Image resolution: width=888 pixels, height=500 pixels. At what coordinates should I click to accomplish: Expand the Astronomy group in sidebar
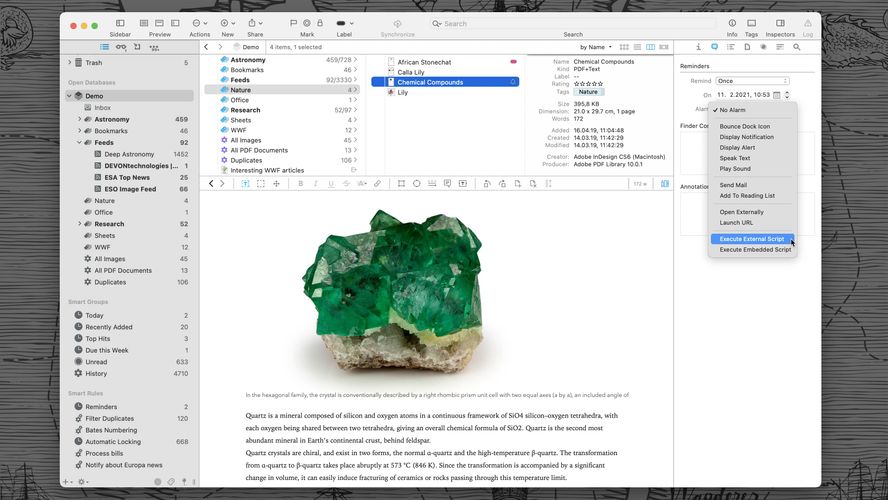tap(79, 119)
